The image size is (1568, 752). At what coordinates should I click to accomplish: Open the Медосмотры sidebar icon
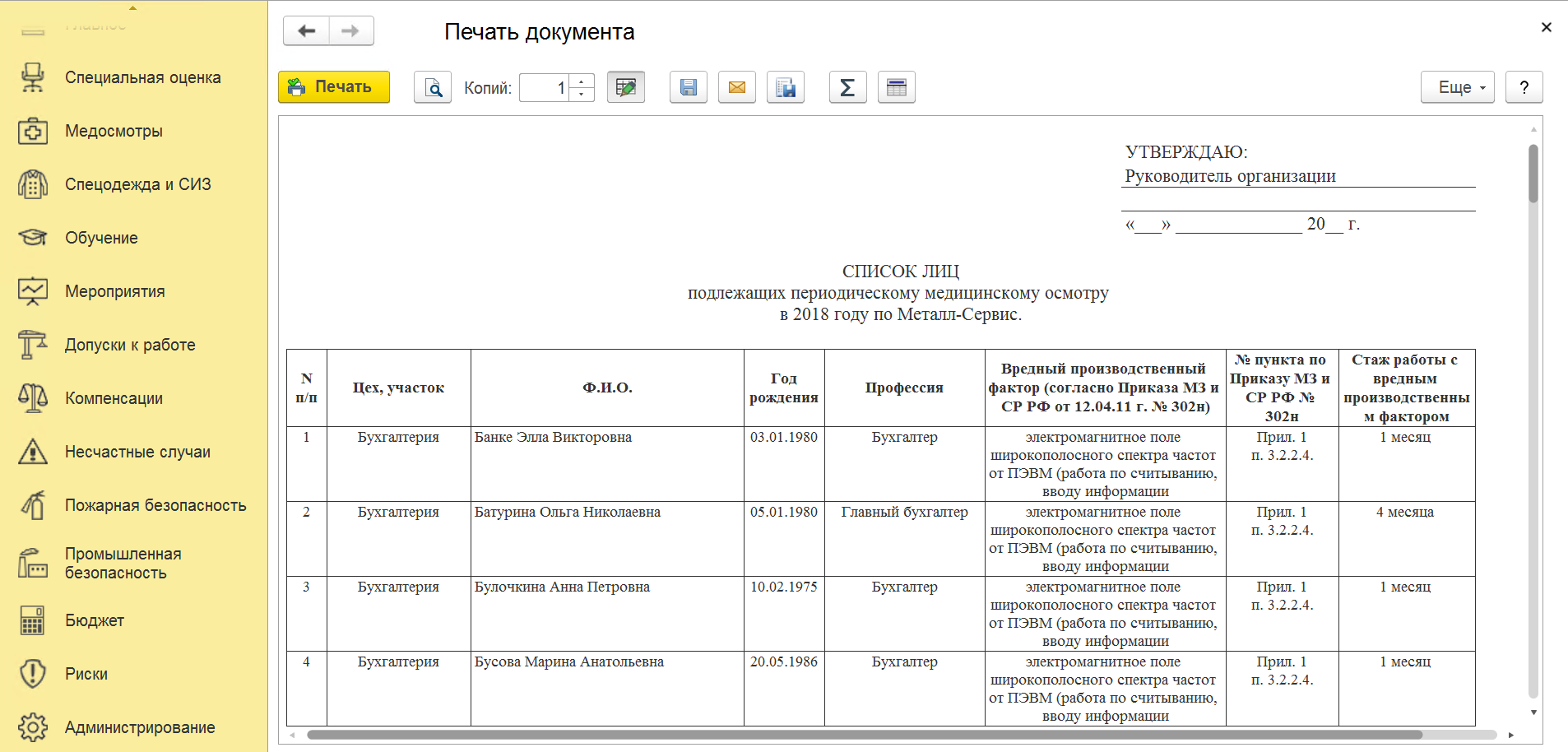(33, 131)
